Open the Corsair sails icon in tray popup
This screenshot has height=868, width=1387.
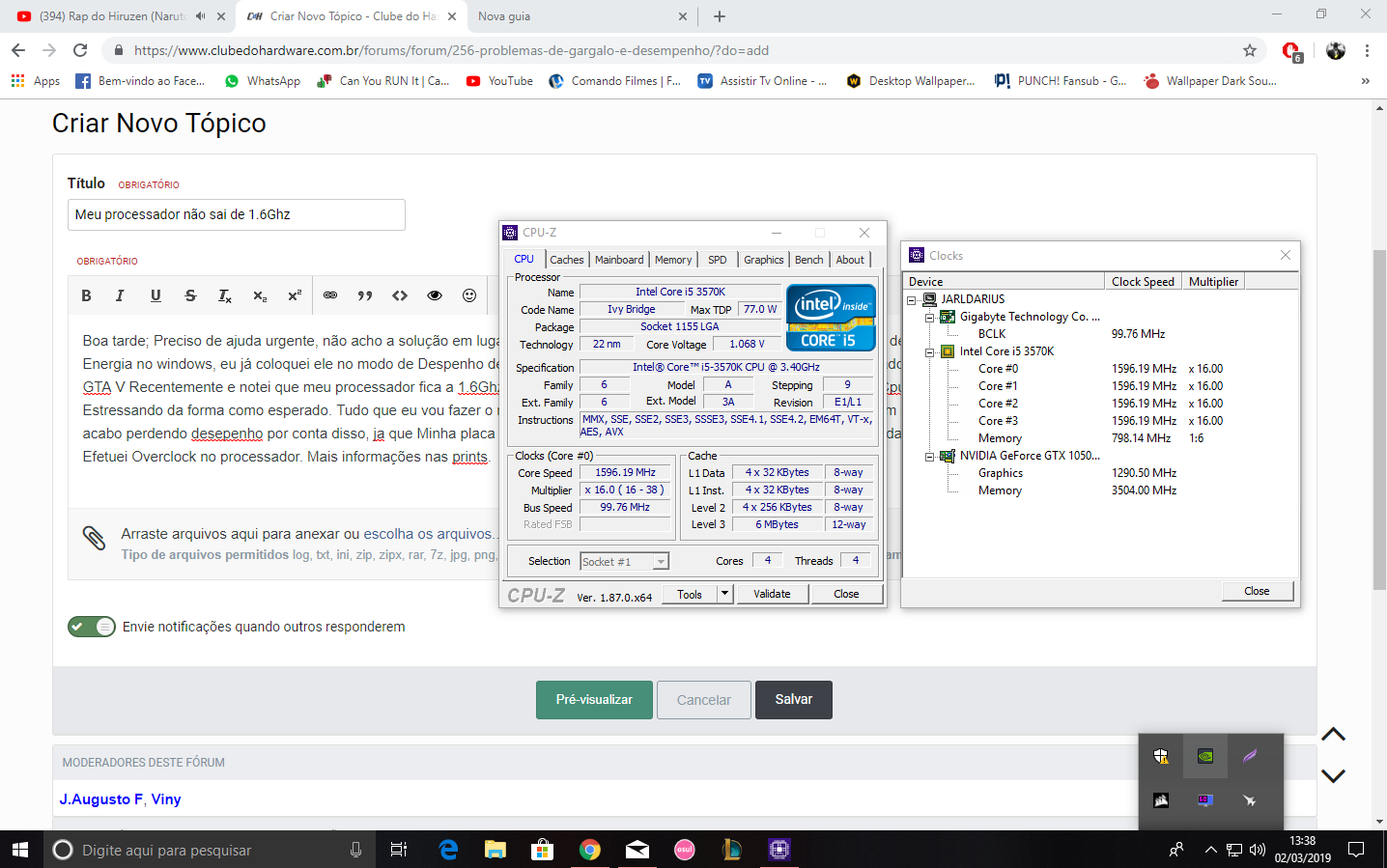click(x=1161, y=800)
